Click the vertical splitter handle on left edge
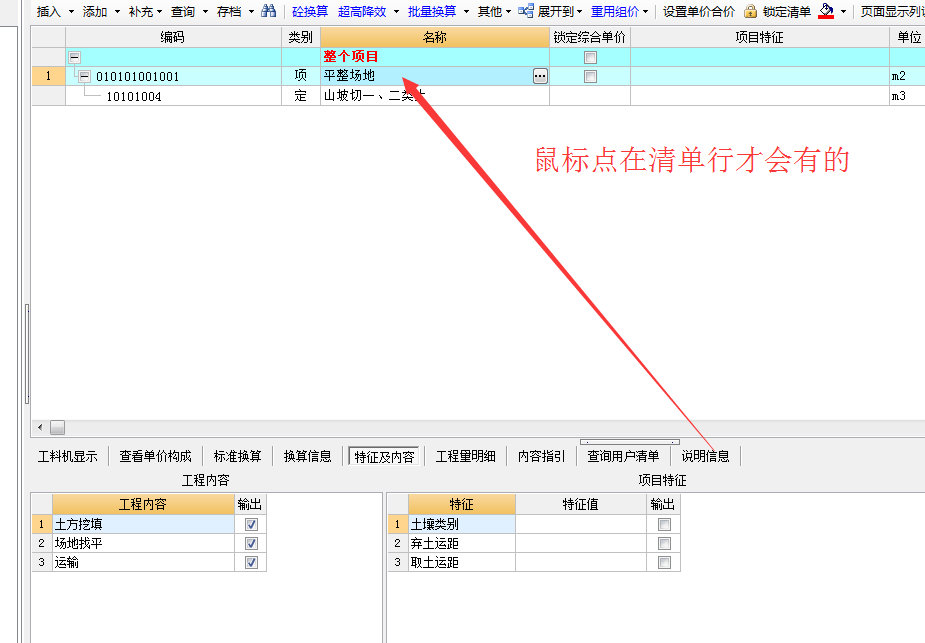925x643 pixels. click(x=27, y=354)
